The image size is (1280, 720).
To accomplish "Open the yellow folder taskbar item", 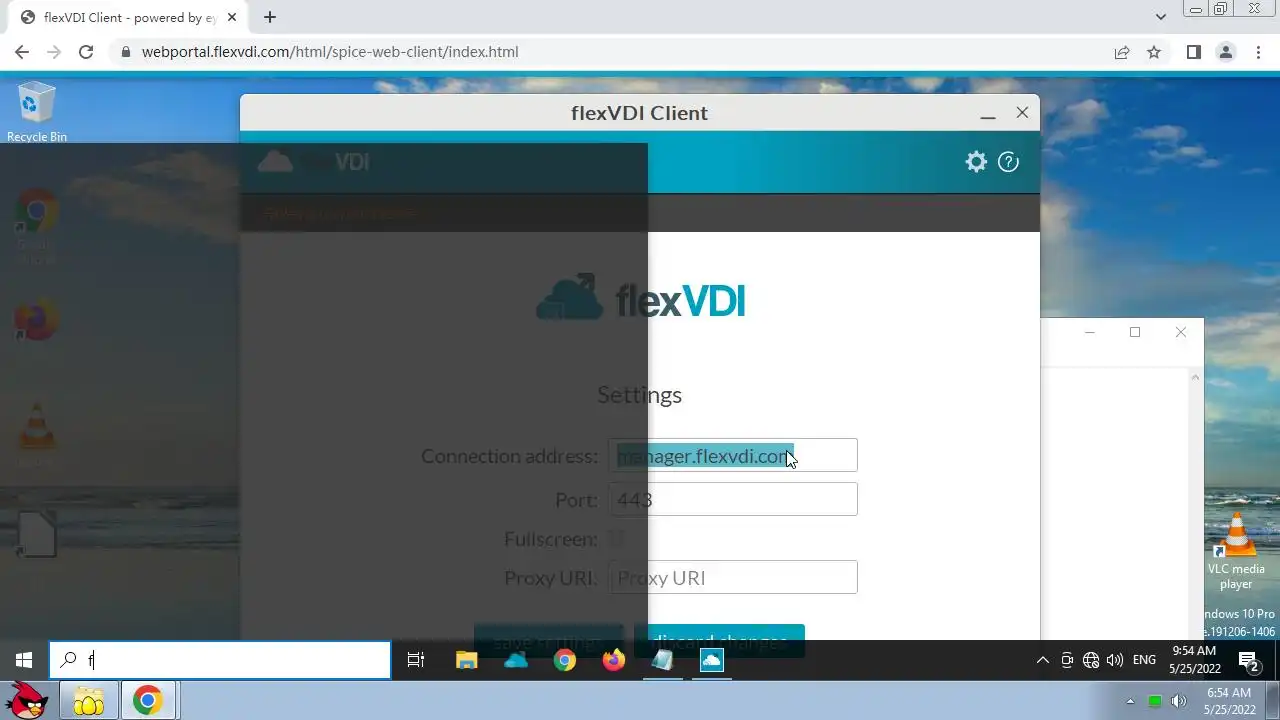I will 89,701.
